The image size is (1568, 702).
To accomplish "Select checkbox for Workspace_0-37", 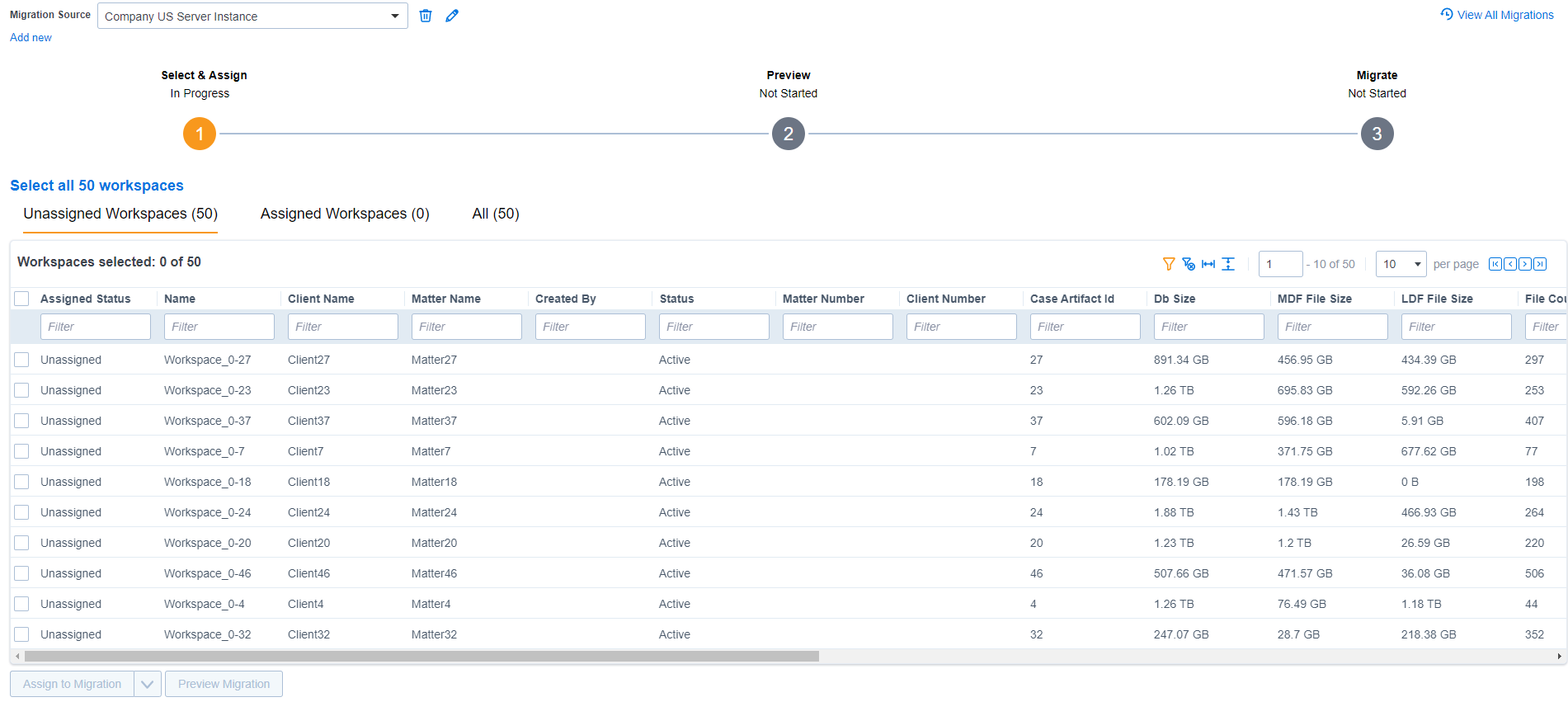I will [21, 421].
